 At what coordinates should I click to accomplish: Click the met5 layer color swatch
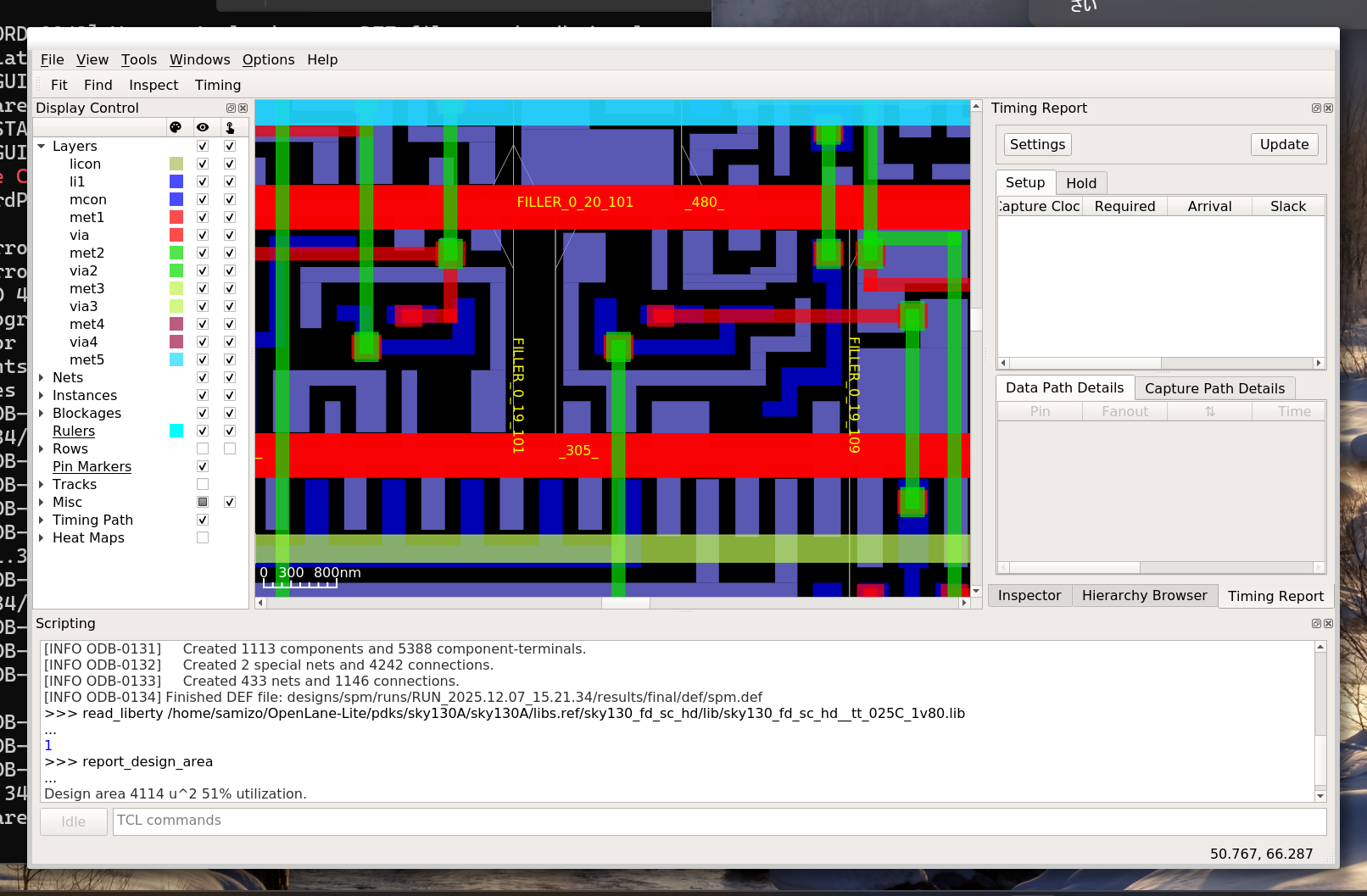(x=176, y=360)
